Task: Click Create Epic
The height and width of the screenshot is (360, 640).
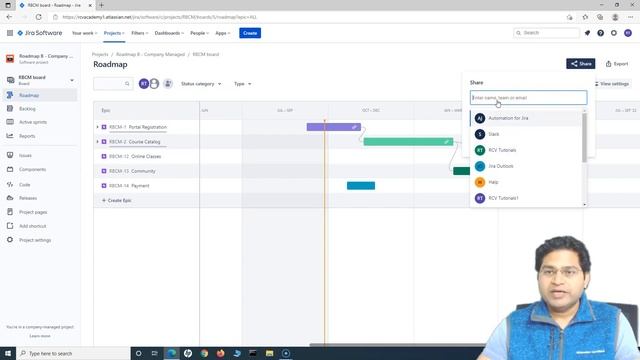Action: click(x=116, y=200)
